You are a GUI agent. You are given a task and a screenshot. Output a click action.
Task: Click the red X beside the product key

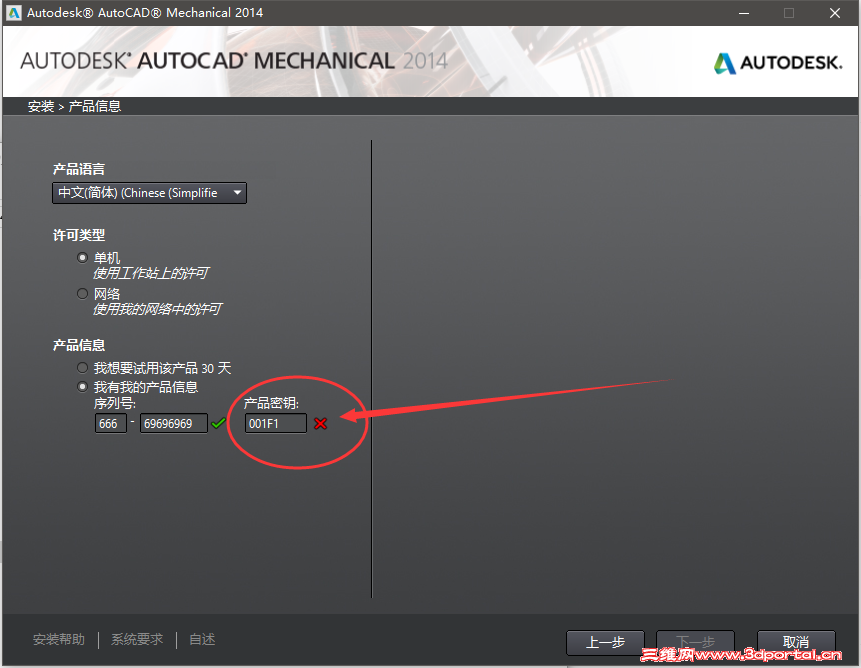321,423
